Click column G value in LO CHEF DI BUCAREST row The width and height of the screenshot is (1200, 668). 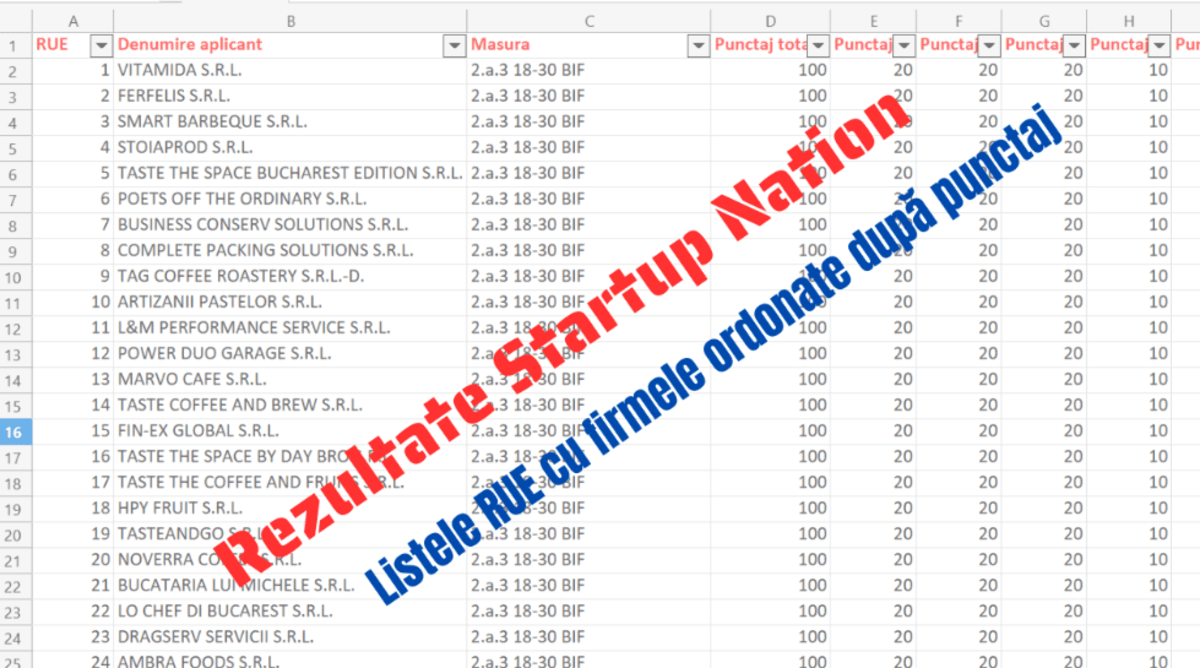click(x=1044, y=611)
